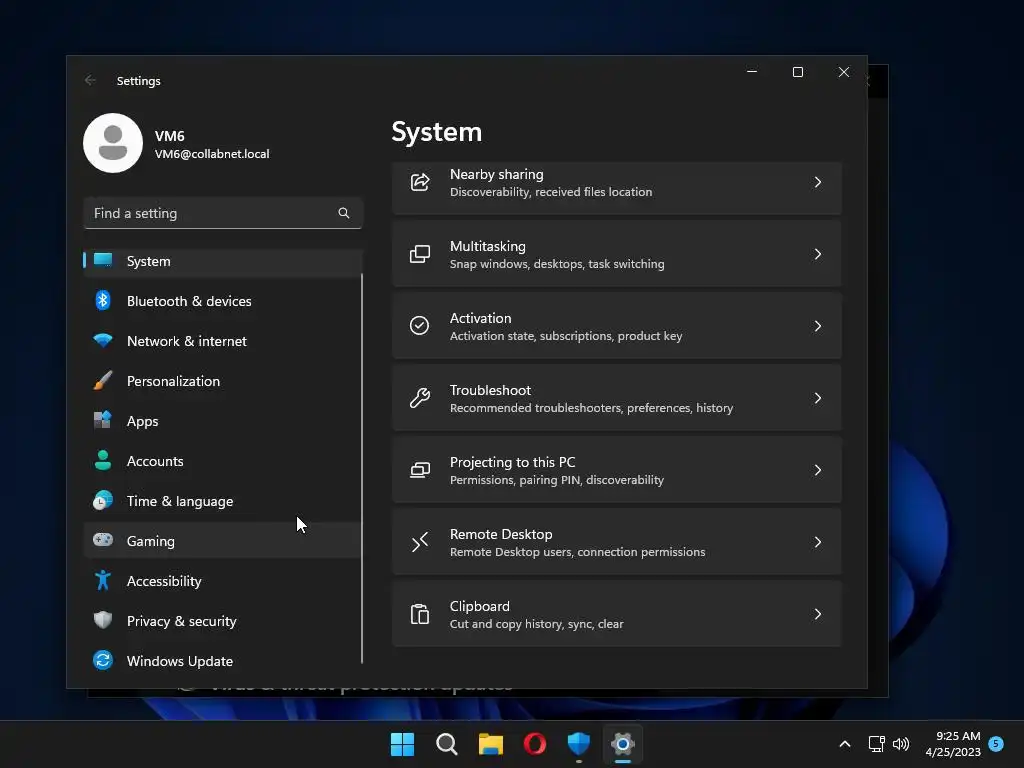Open Network & internet settings
1024x768 pixels.
pos(223,341)
